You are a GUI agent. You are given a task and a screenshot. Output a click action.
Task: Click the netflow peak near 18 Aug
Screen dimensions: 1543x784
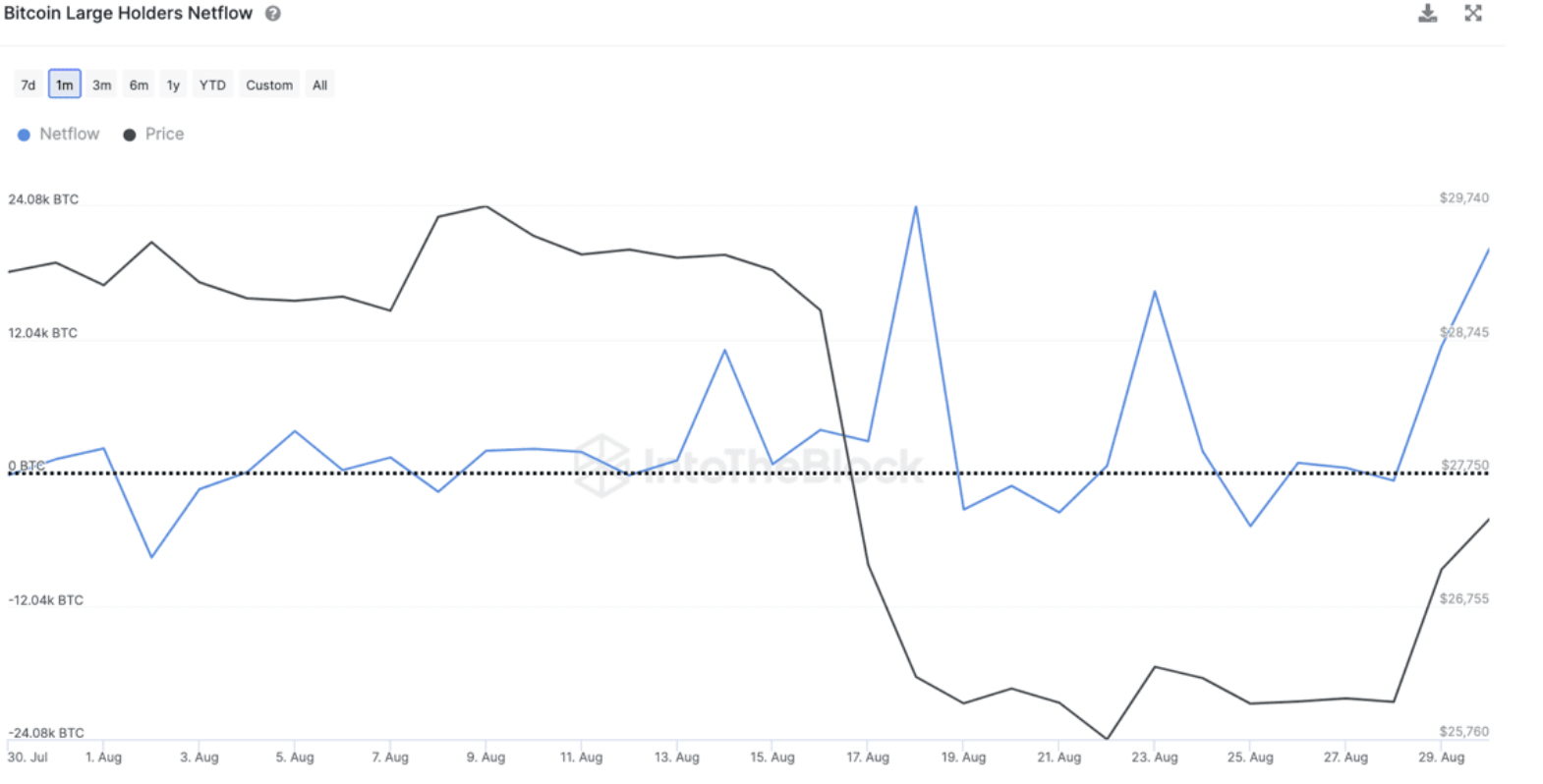pos(916,206)
